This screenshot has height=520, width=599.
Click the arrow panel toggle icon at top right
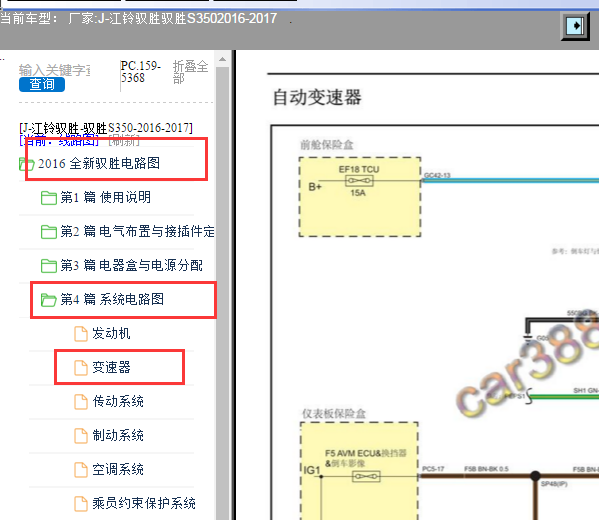coord(576,26)
